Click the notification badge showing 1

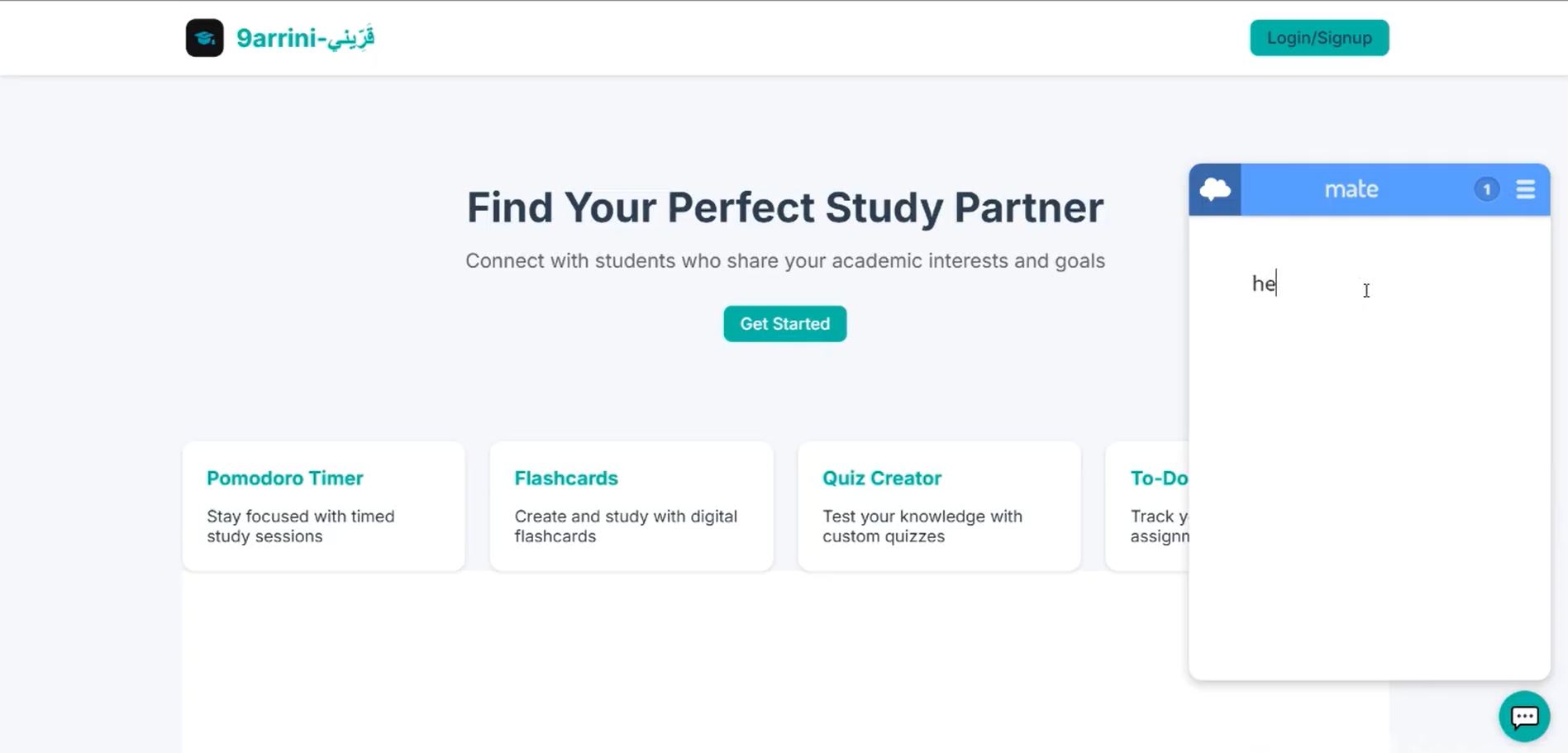(x=1487, y=189)
